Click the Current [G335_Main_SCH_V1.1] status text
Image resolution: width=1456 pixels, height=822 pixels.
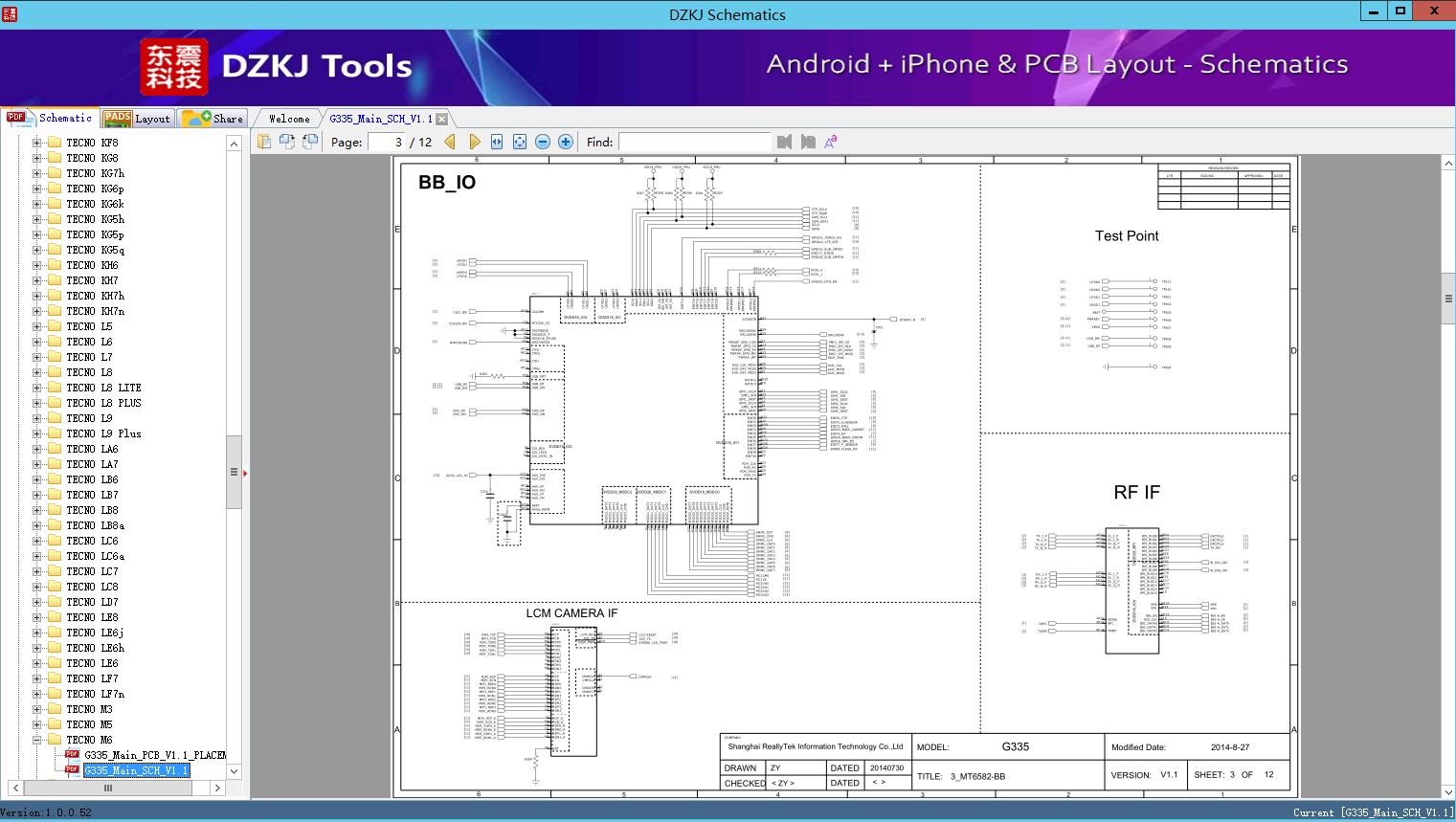point(1373,812)
